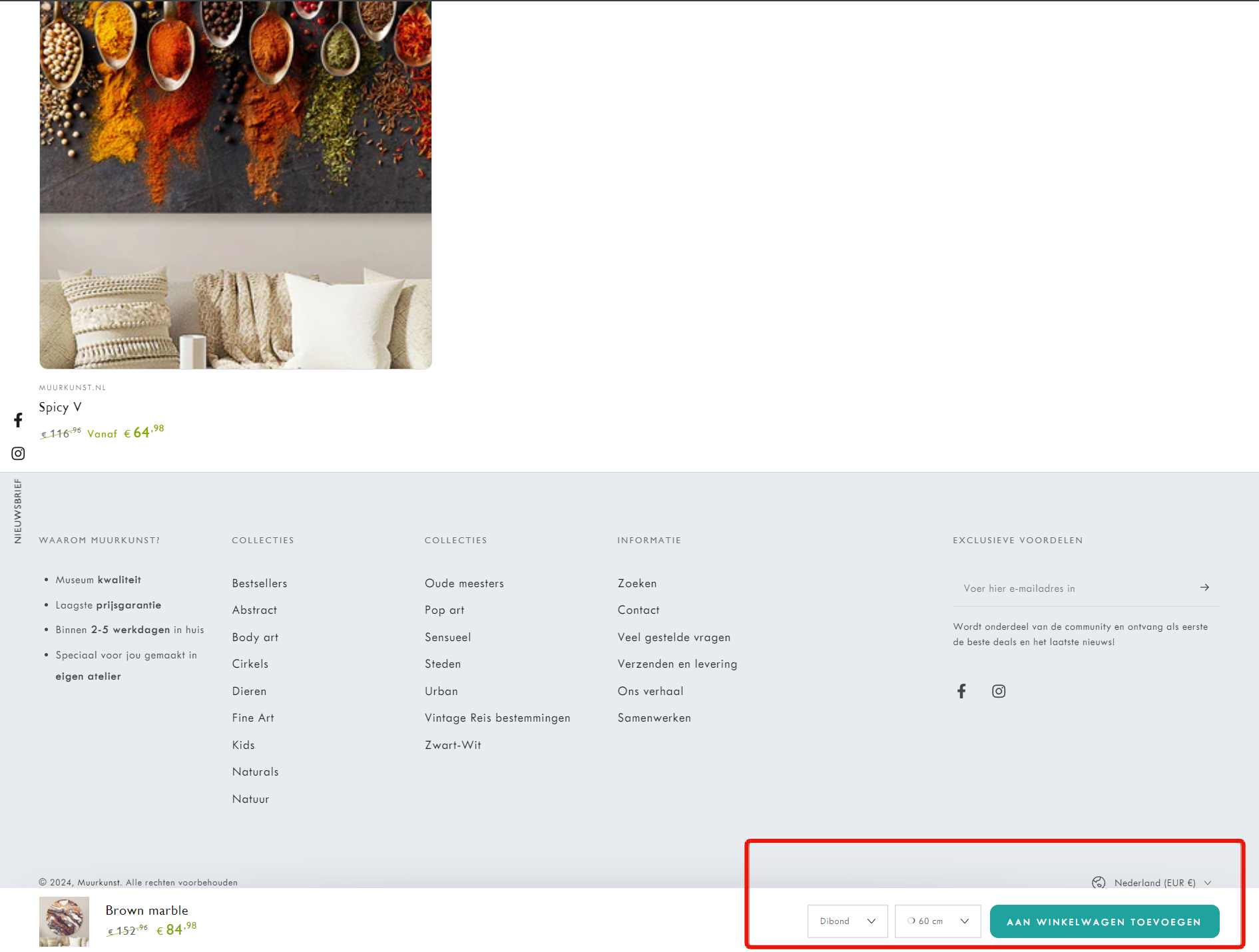
Task: Open the Spicy V product title
Action: tap(60, 407)
